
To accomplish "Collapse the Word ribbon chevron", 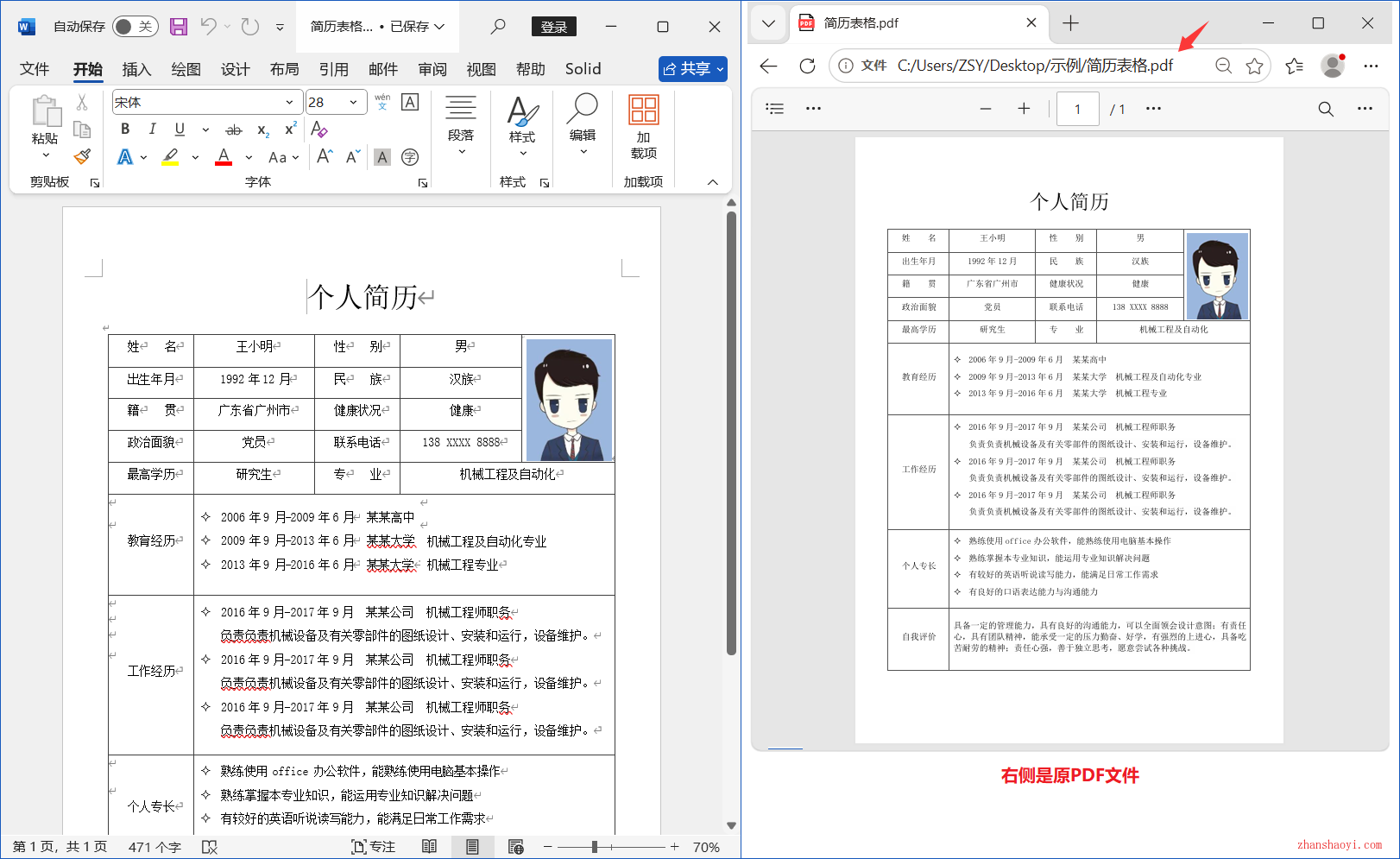I will (713, 182).
